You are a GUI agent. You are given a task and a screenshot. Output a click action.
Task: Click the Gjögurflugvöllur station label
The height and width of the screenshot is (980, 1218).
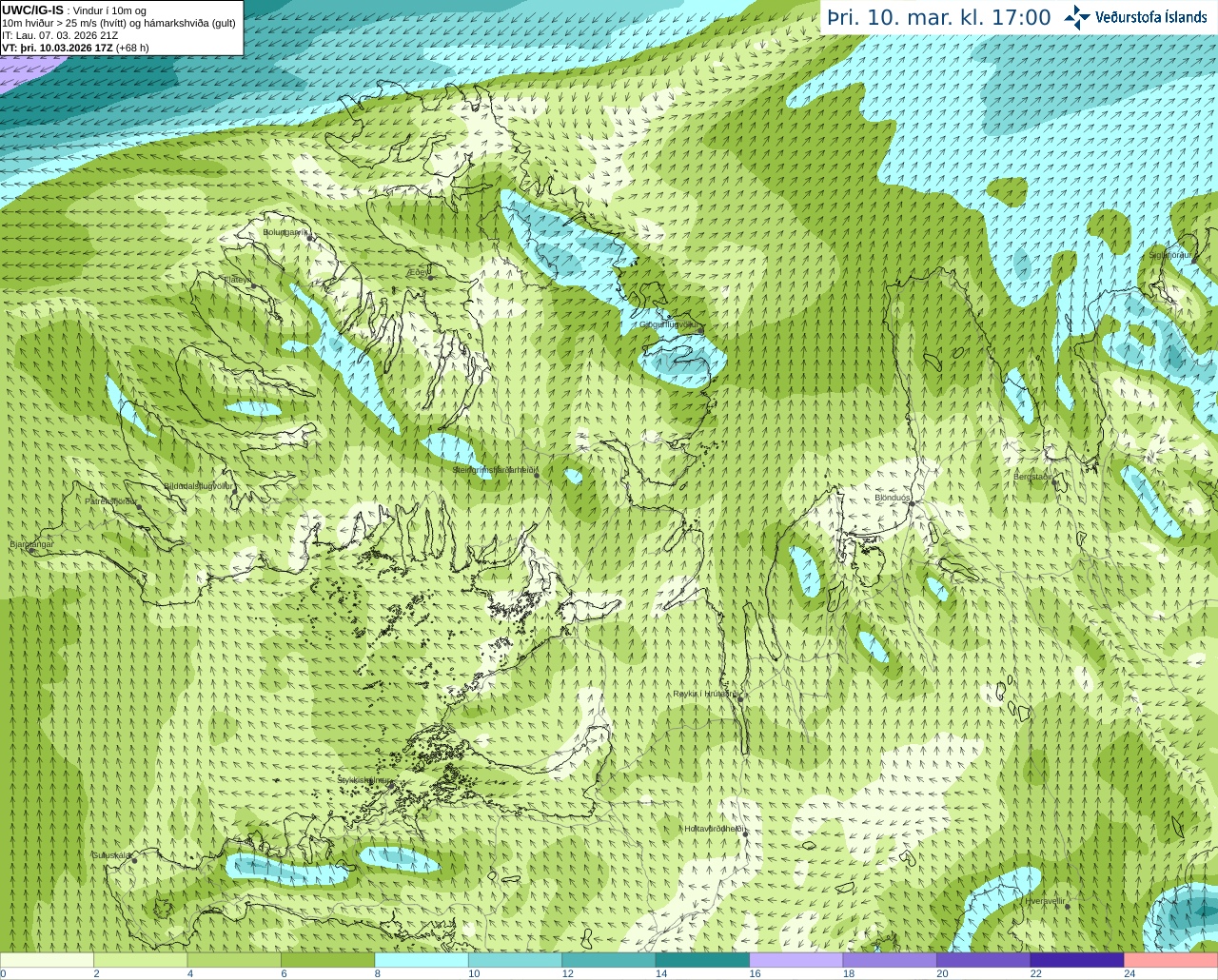[x=669, y=324]
